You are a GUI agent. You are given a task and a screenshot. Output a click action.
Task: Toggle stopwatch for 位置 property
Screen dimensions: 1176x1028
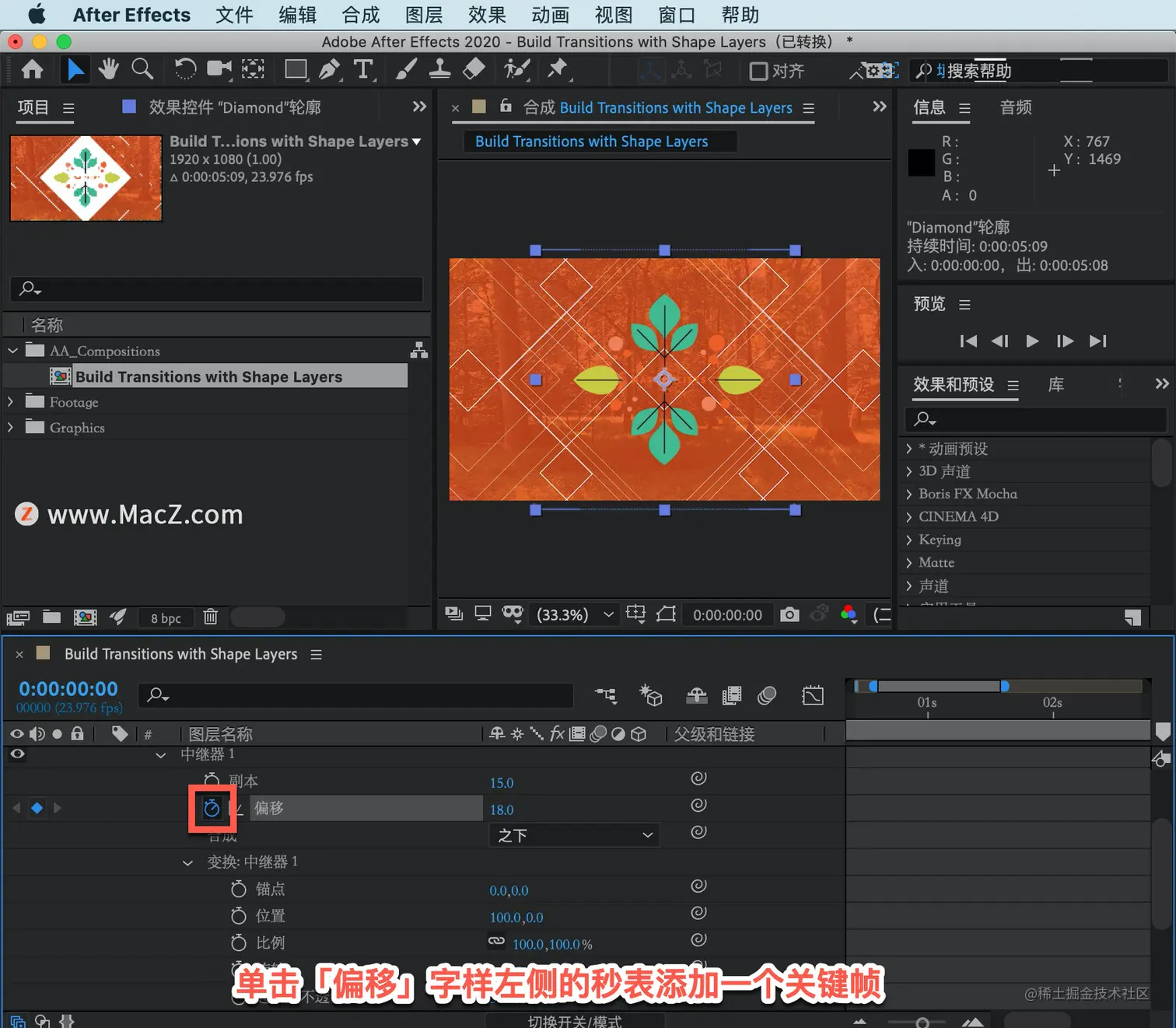(x=239, y=916)
